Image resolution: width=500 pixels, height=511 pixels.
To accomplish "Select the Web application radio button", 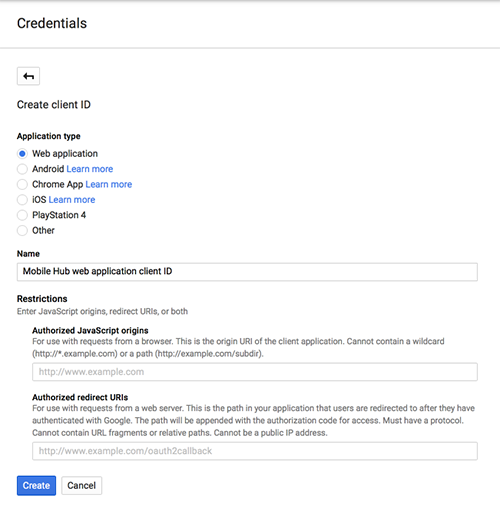I will pyautogui.click(x=22, y=154).
